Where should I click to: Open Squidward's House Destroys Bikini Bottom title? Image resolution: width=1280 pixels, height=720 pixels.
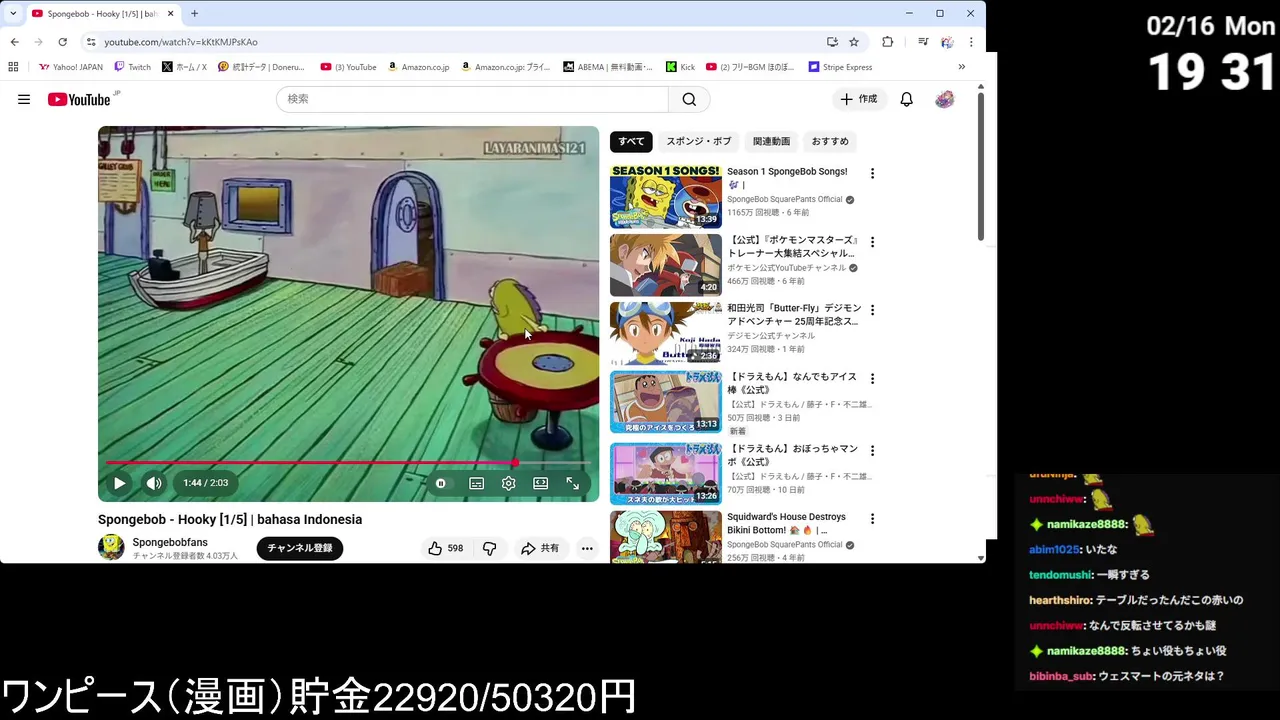tap(786, 523)
